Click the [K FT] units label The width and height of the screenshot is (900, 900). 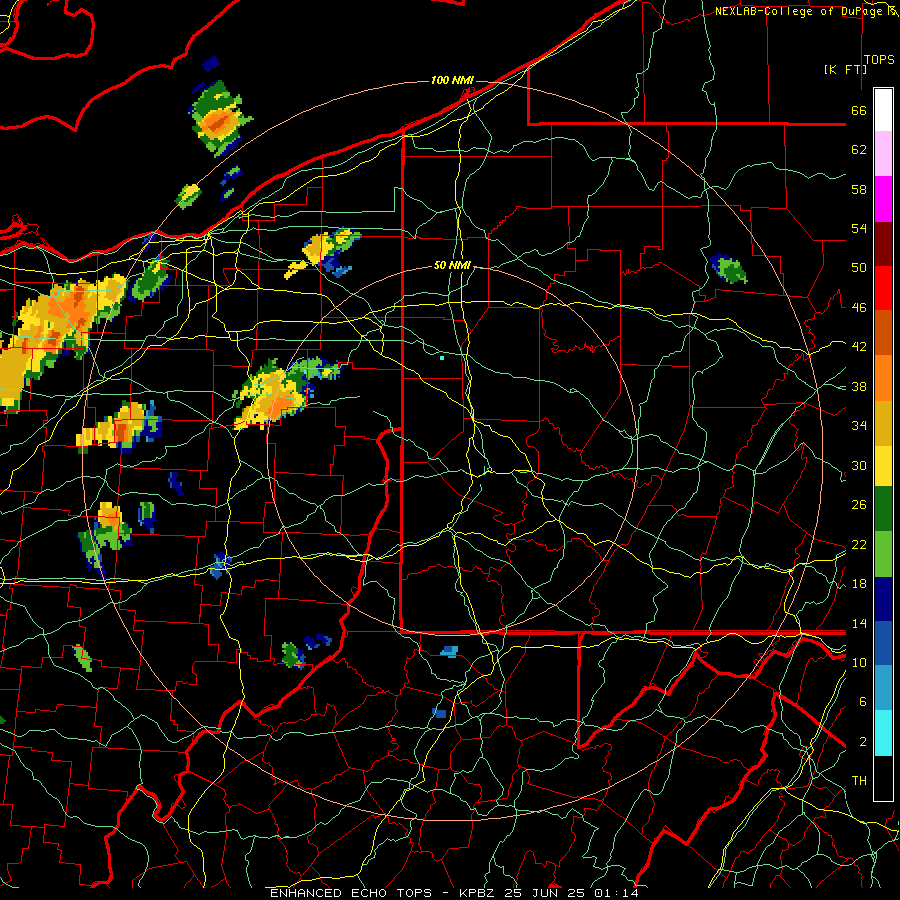[845, 69]
